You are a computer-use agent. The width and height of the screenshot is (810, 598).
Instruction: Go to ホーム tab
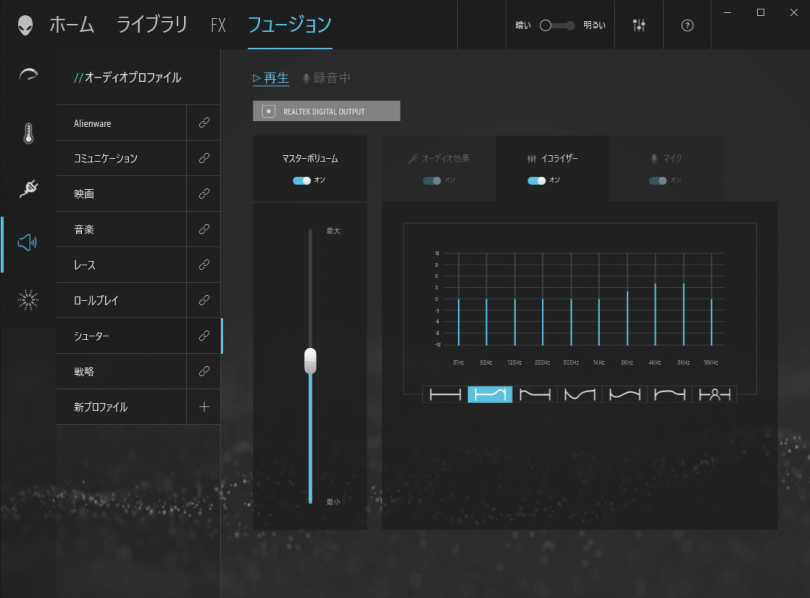tap(72, 25)
